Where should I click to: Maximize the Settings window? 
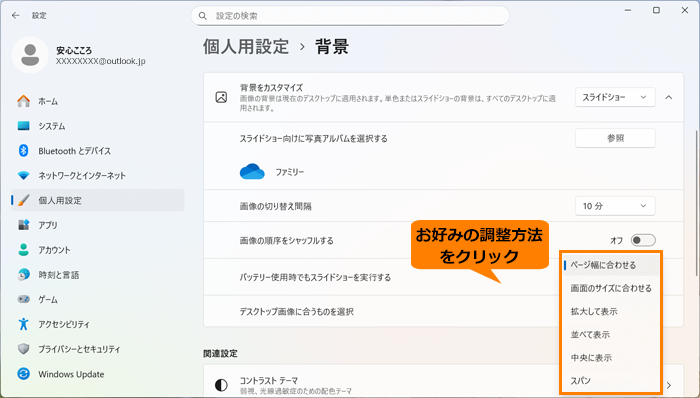point(656,10)
